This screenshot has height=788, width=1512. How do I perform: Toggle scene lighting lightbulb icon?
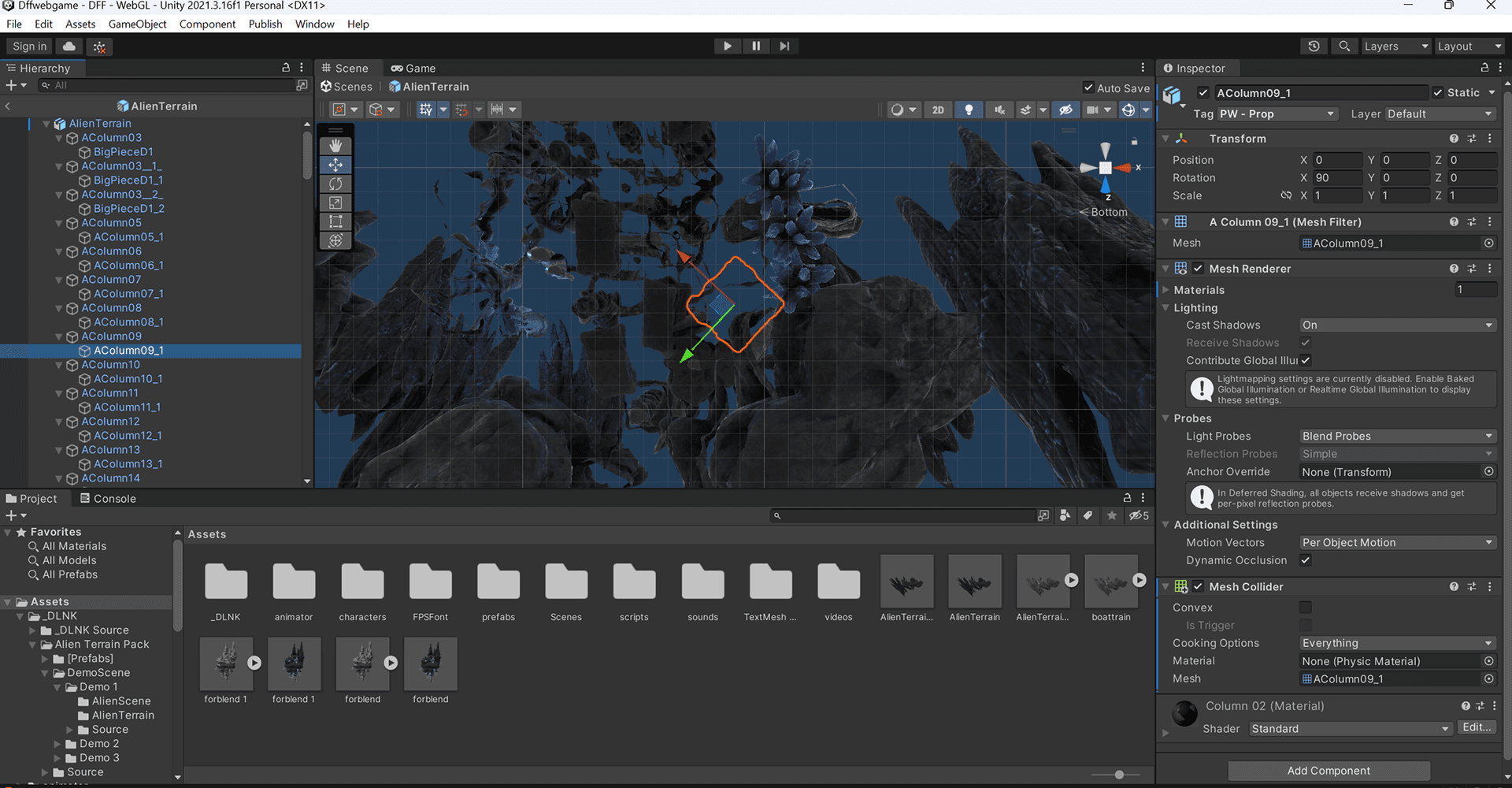[969, 110]
